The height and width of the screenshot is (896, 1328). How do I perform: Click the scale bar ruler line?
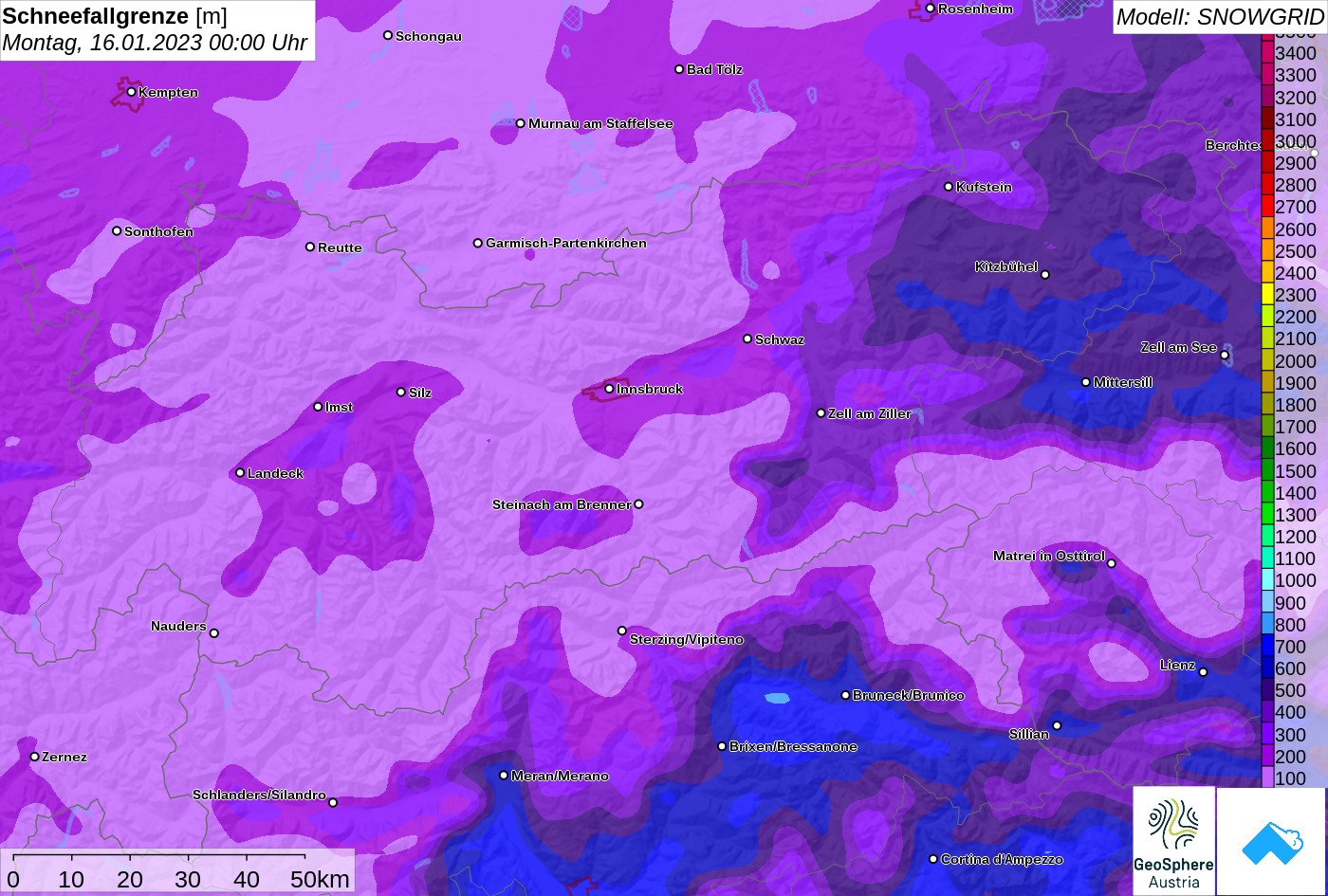pyautogui.click(x=159, y=857)
